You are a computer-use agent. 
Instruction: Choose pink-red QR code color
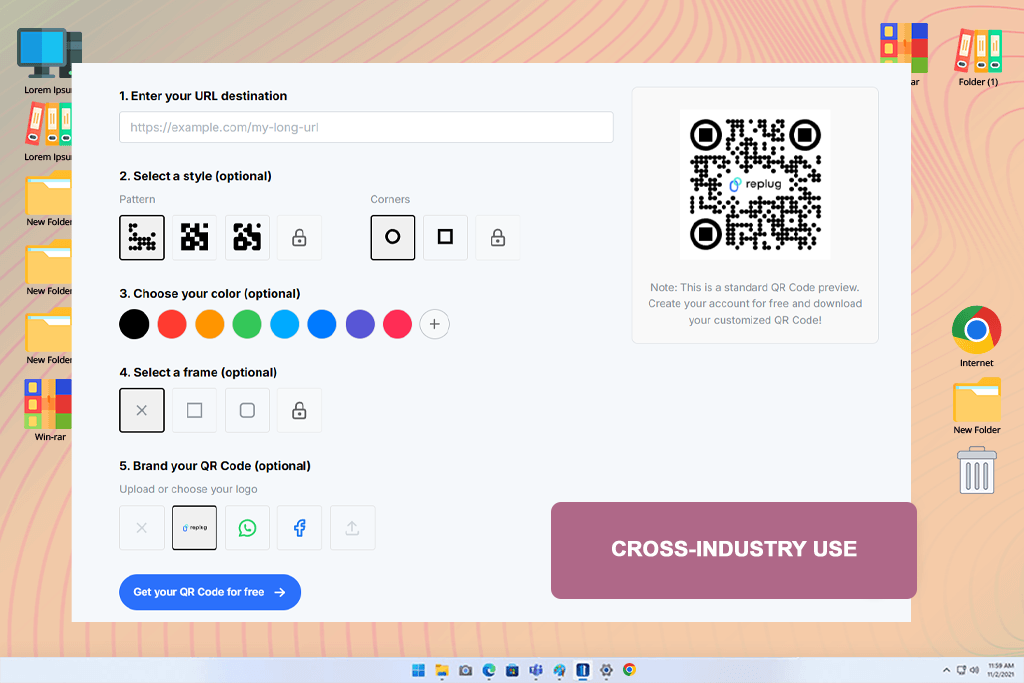coord(397,324)
